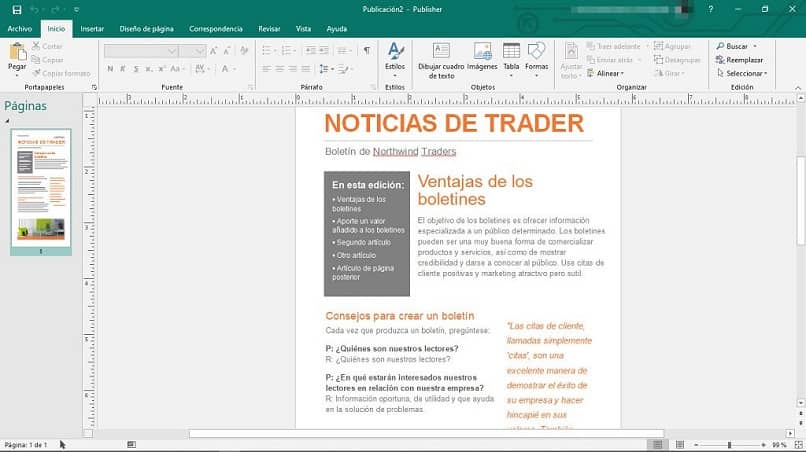Click the numbered list icon
The image size is (806, 452).
286,50
